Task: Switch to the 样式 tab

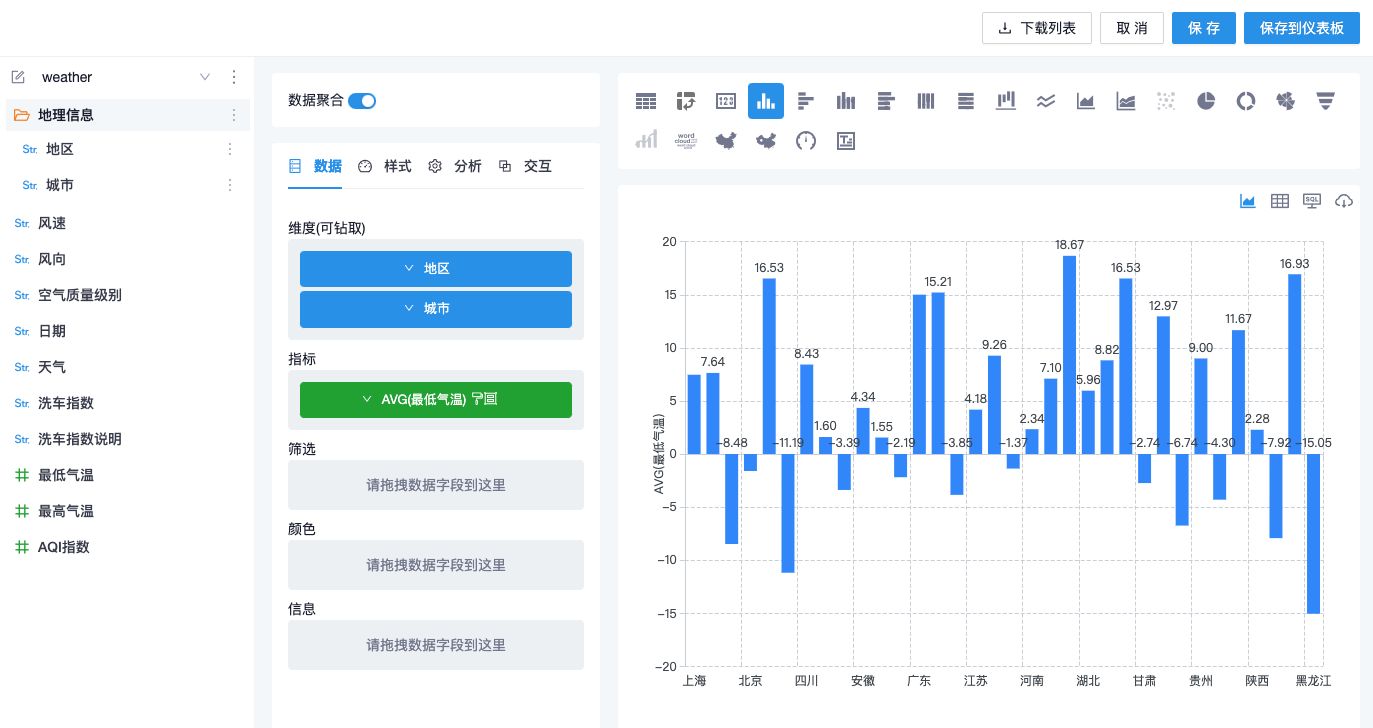Action: pos(386,166)
